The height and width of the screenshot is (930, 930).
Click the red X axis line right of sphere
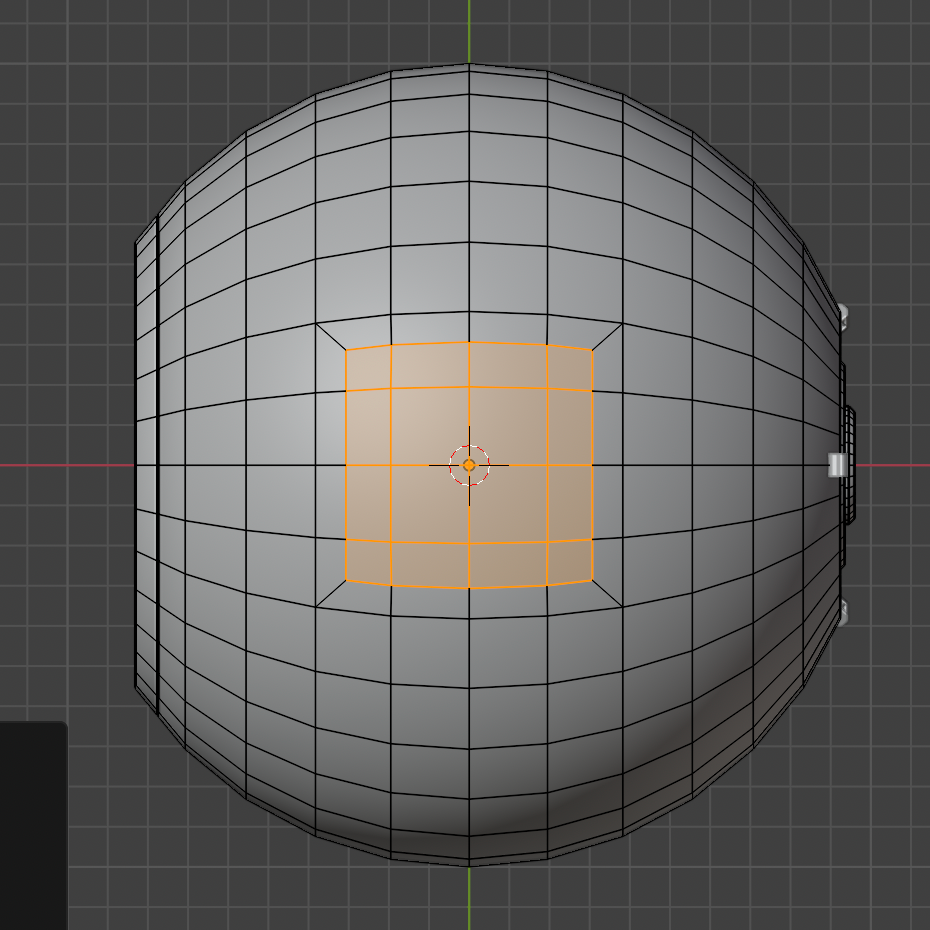895,465
